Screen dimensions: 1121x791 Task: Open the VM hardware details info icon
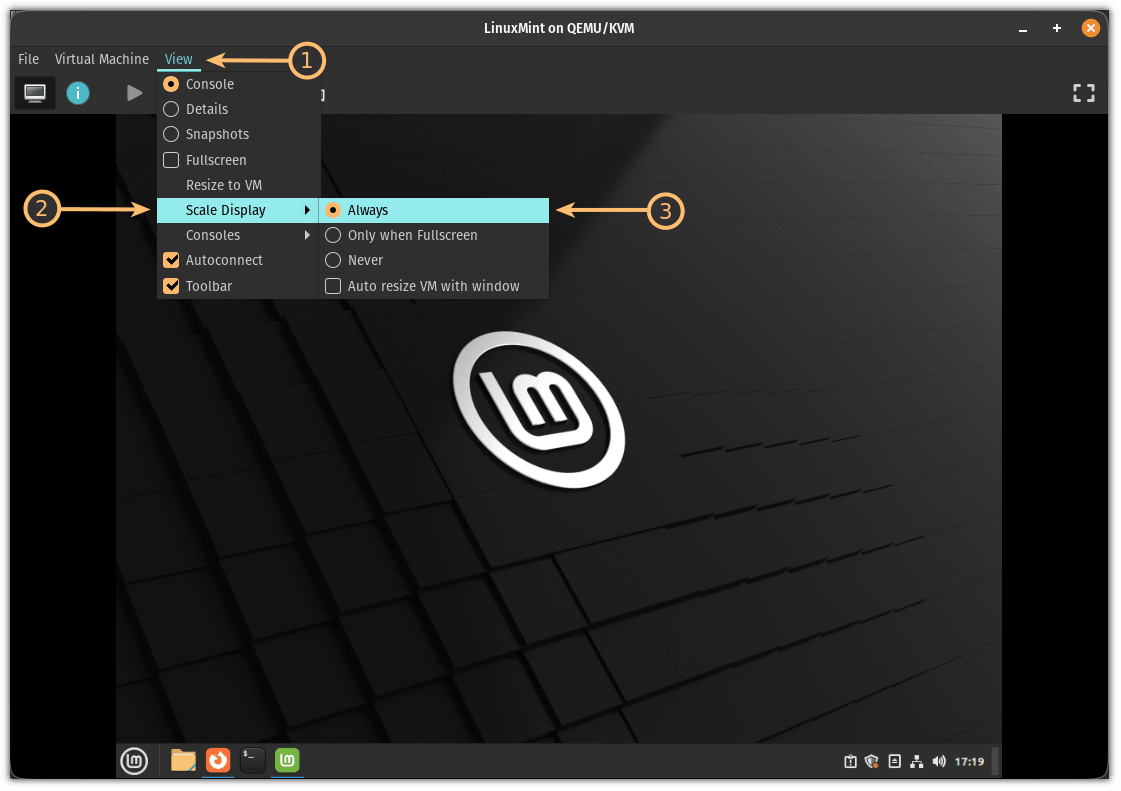(x=78, y=93)
